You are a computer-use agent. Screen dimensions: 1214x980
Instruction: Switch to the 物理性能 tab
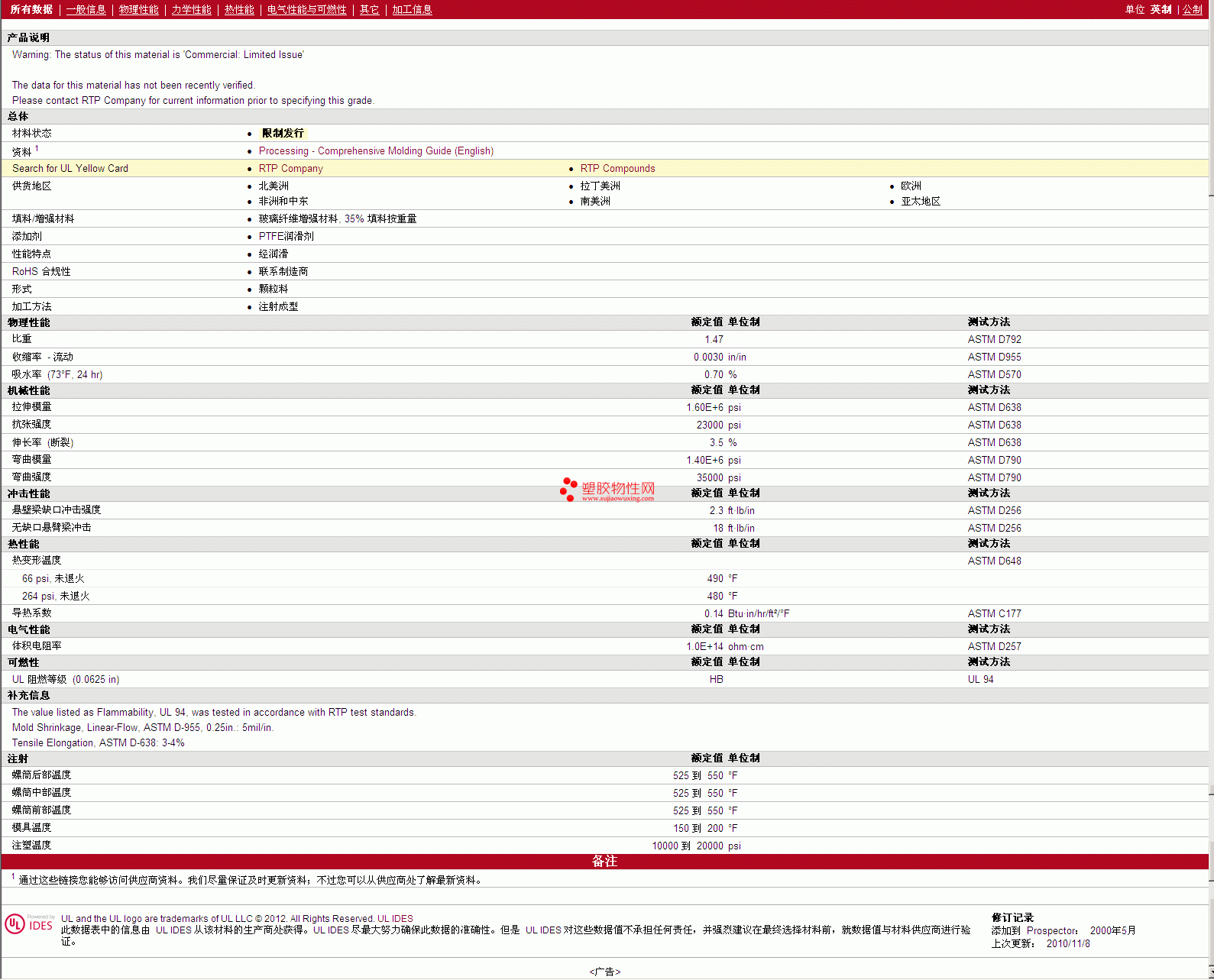point(138,9)
